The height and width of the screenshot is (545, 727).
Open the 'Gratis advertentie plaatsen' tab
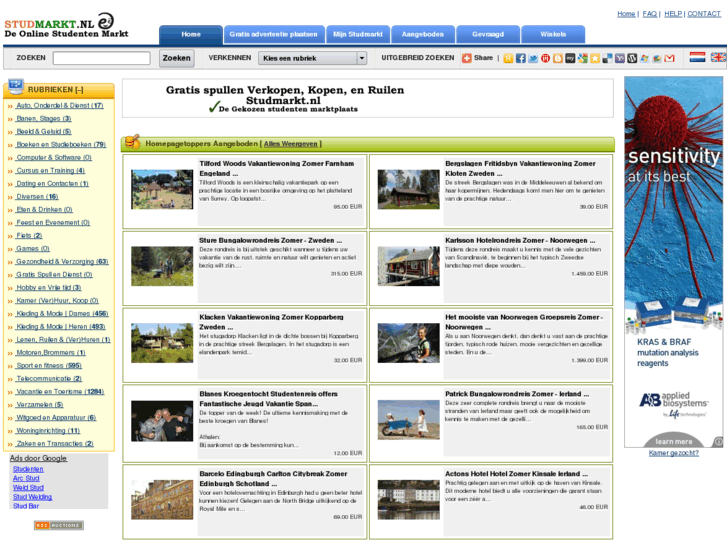point(273,34)
